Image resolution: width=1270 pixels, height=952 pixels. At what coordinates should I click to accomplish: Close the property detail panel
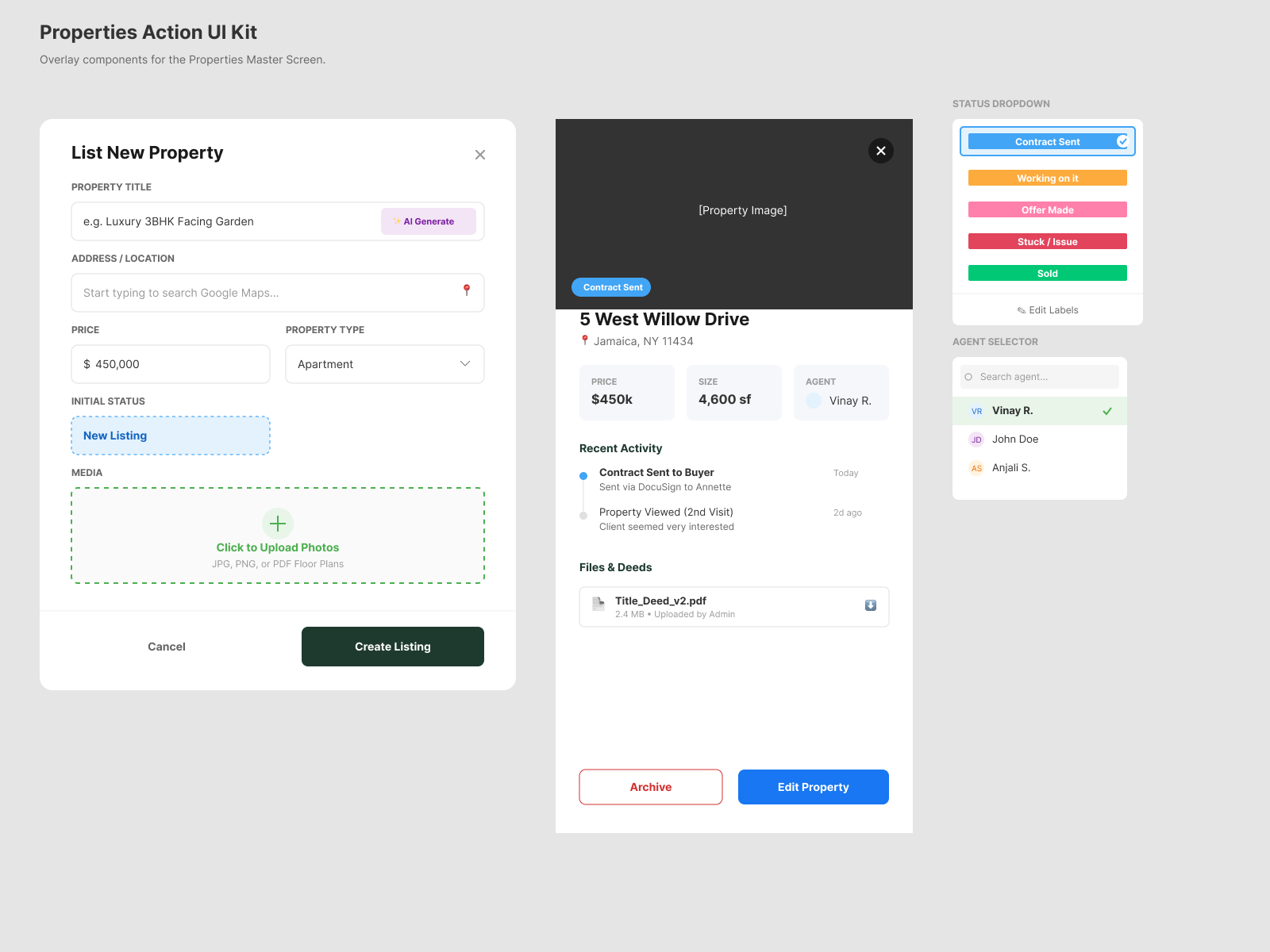point(881,151)
